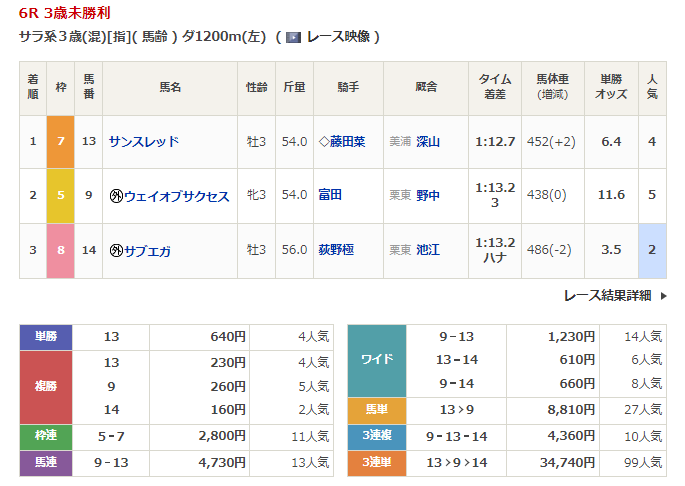
Task: Open trainer 野中 stable page
Action: pos(428,196)
